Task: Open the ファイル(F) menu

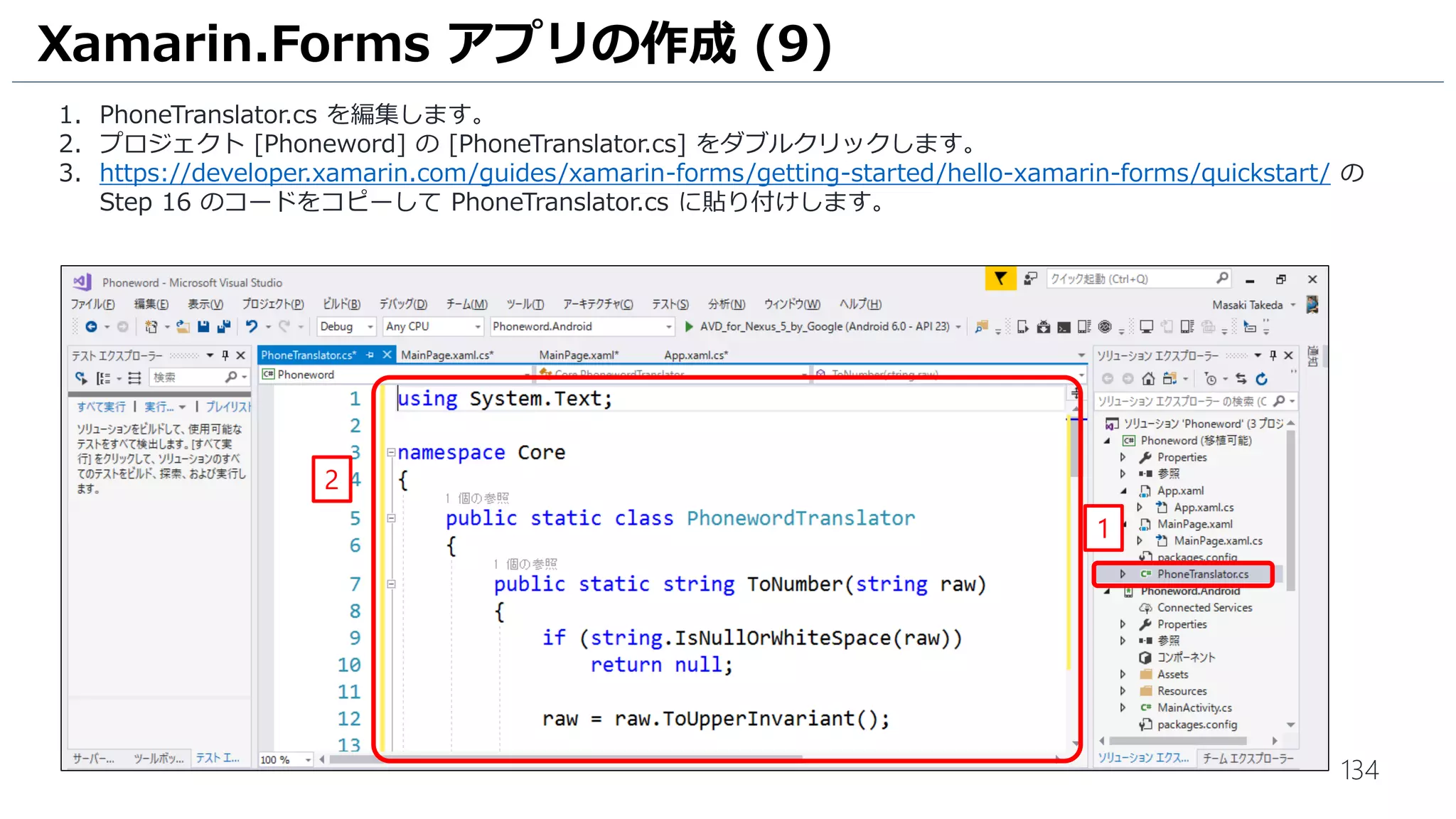Action: point(92,304)
